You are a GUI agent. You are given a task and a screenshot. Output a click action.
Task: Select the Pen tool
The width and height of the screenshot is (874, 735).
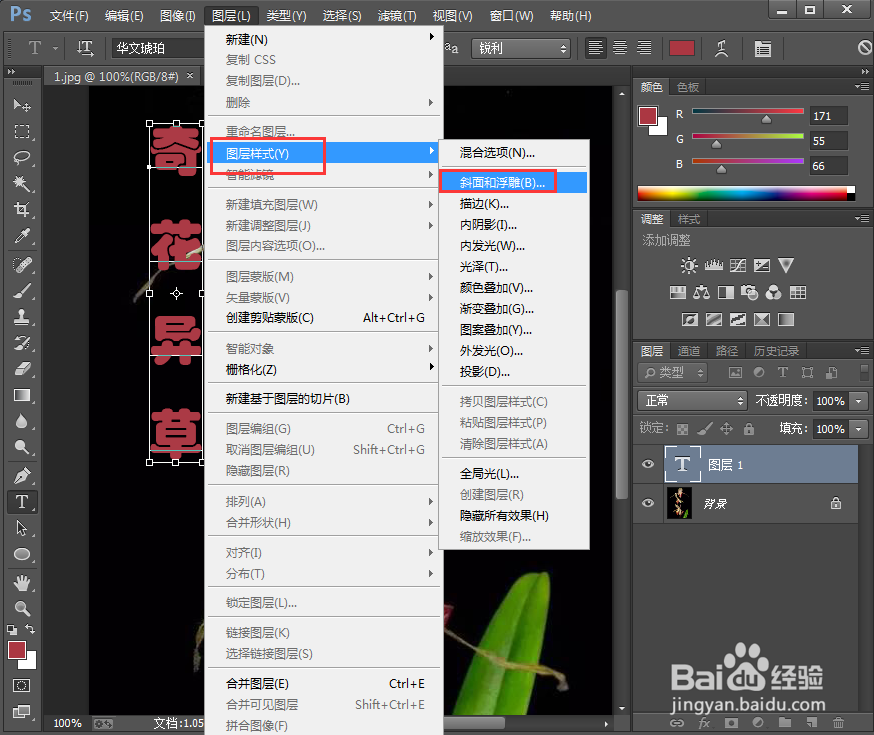(x=22, y=476)
